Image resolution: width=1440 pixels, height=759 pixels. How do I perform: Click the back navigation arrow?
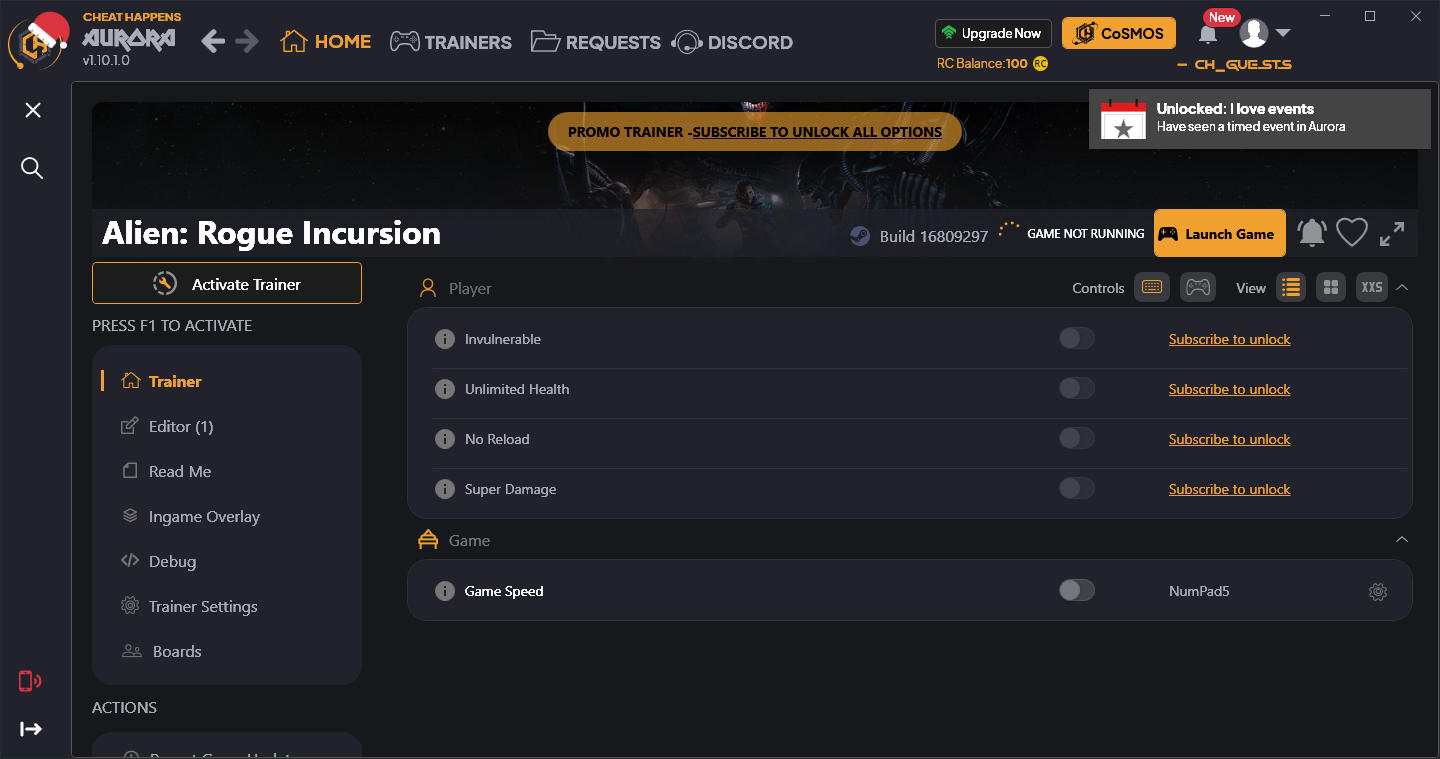(x=213, y=41)
